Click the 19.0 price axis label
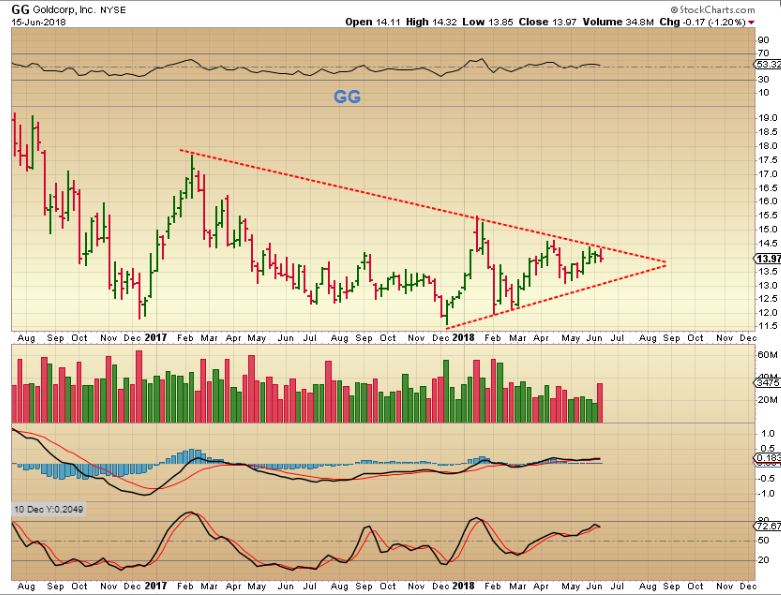 coord(768,118)
